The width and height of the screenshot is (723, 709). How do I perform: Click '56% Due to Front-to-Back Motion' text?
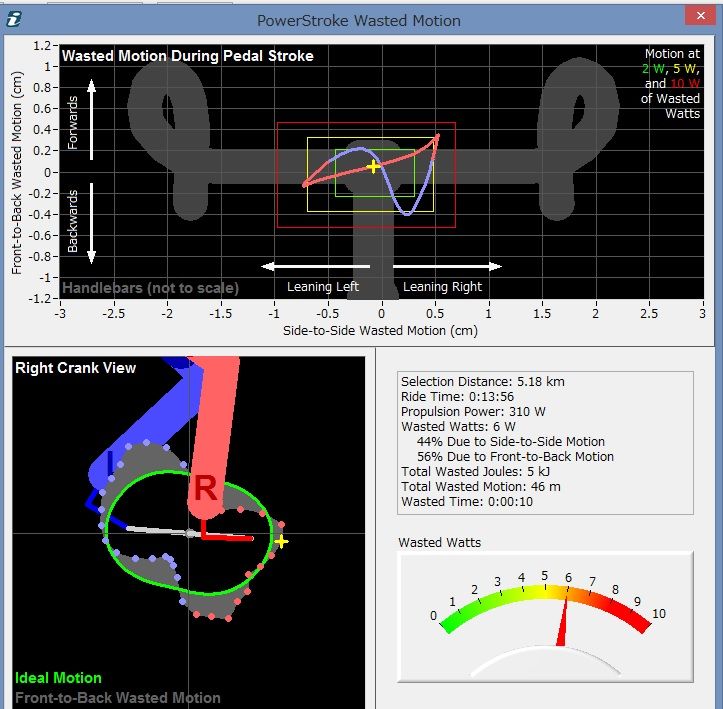[515, 456]
